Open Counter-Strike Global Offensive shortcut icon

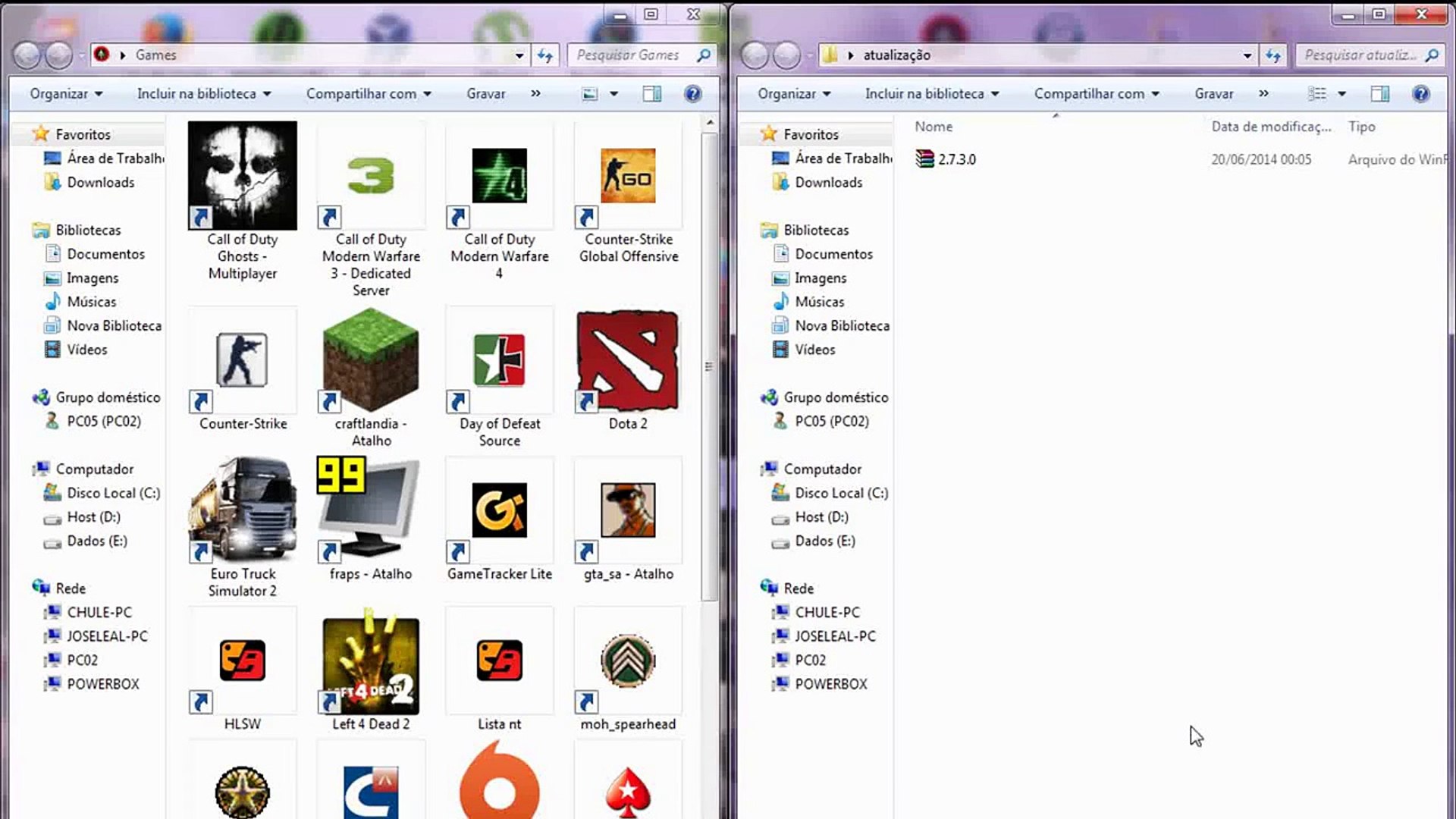click(x=628, y=176)
